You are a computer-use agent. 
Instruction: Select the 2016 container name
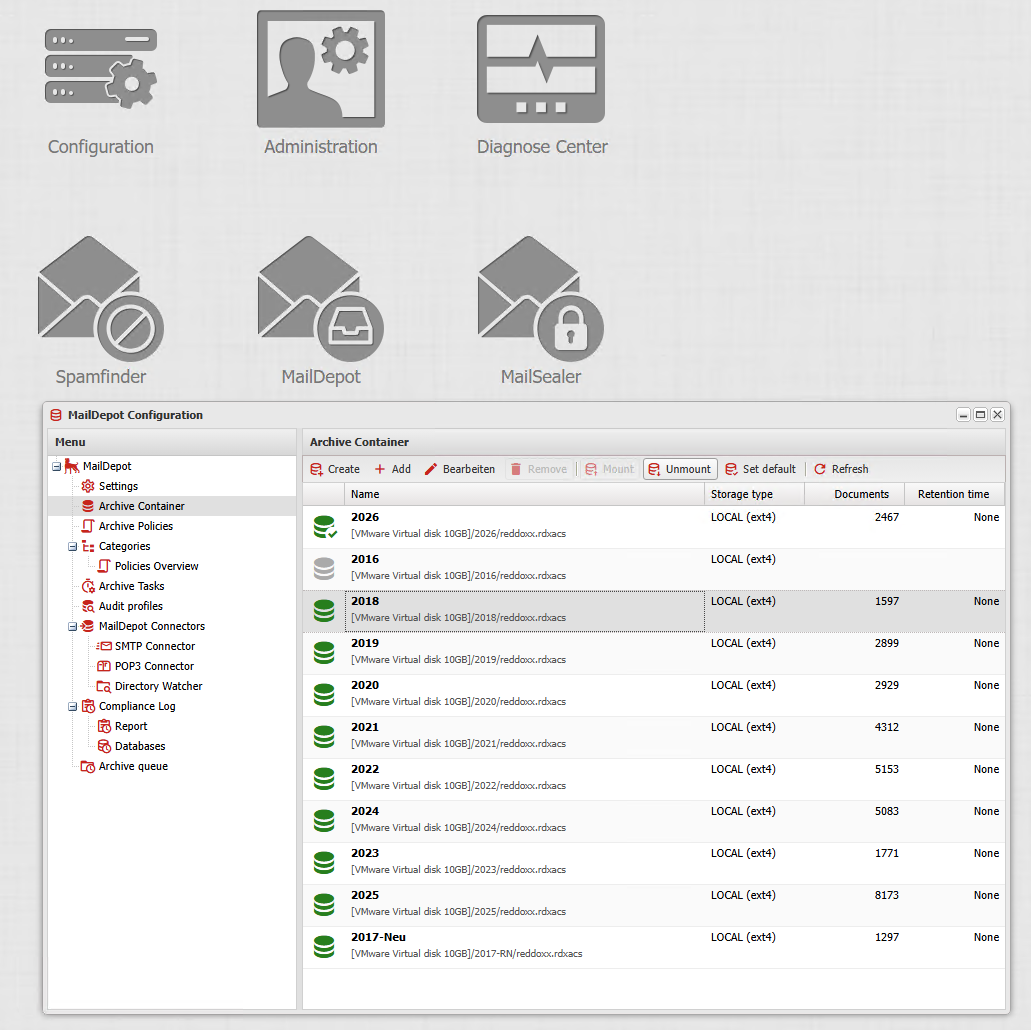[x=365, y=559]
